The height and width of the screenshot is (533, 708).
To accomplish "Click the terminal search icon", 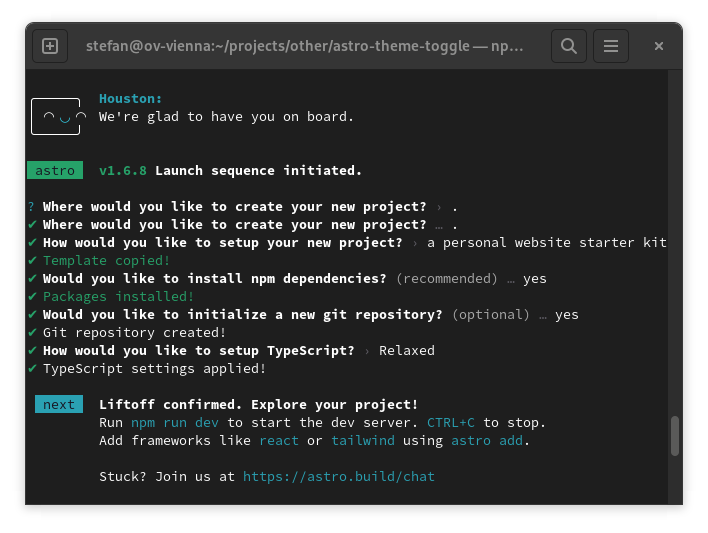I will [x=569, y=46].
